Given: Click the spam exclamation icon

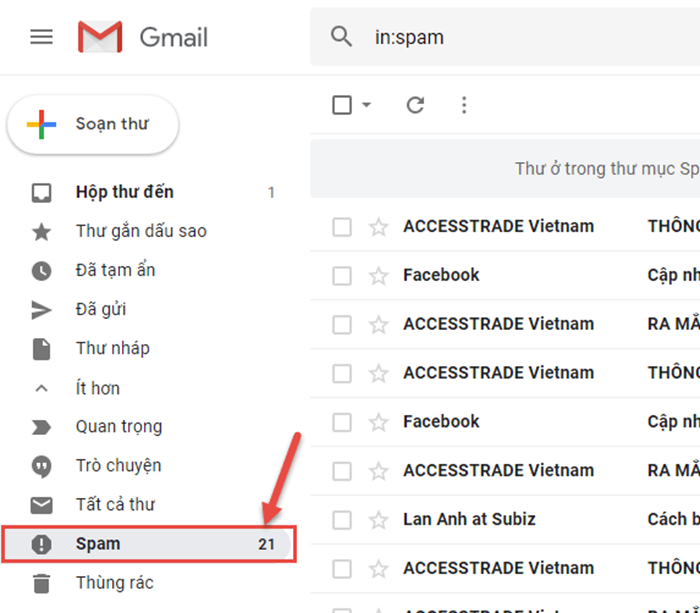Looking at the screenshot, I should coord(41,544).
